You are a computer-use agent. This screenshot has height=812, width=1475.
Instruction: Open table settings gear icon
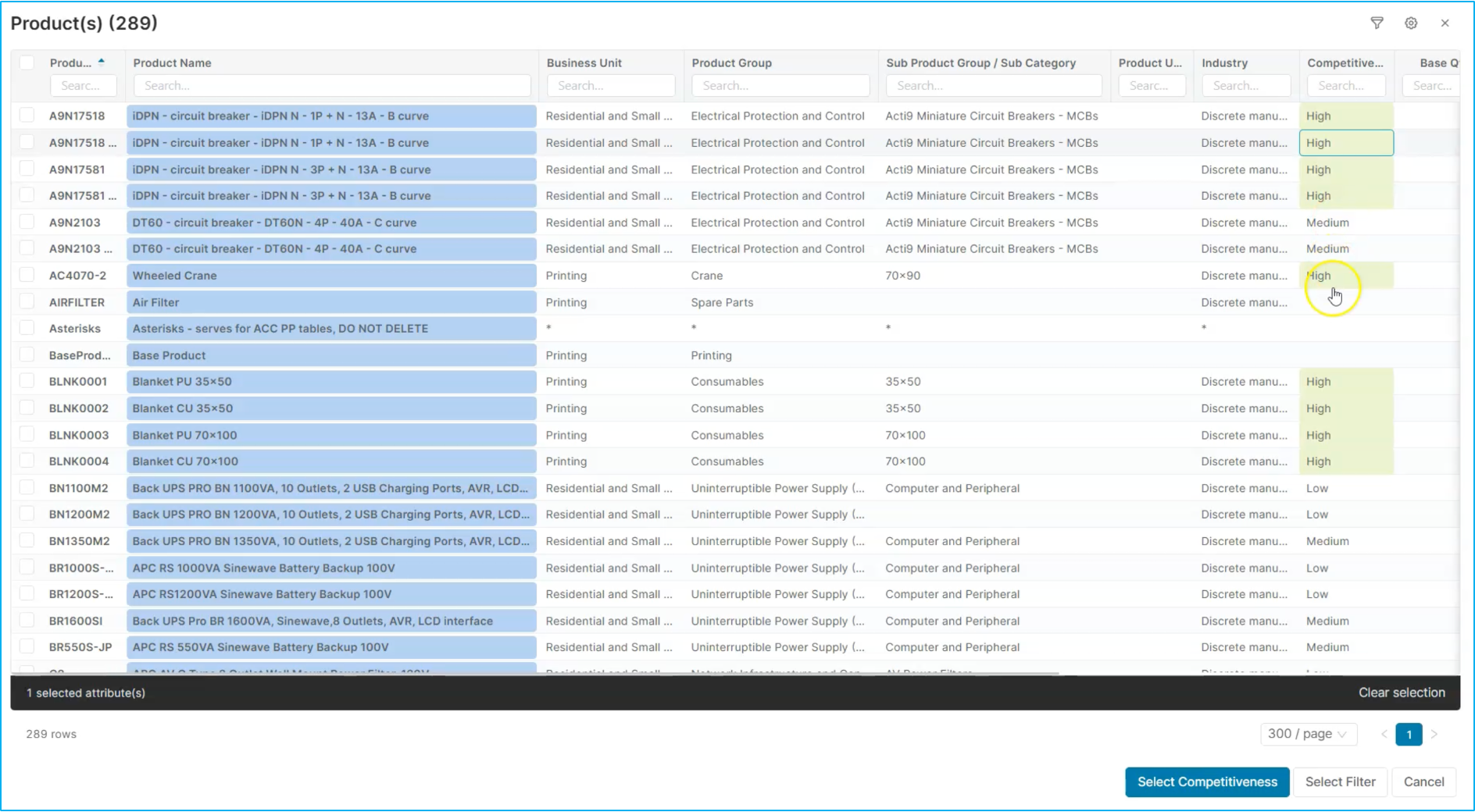pyautogui.click(x=1411, y=23)
